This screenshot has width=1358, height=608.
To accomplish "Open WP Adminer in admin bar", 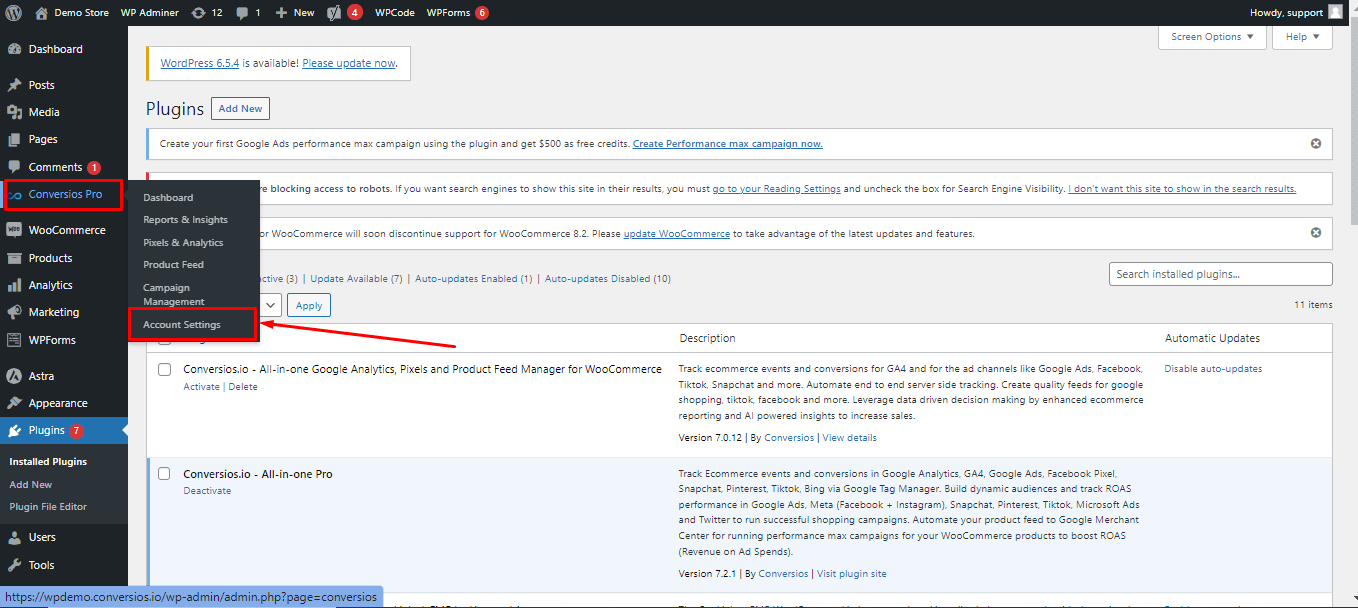I will pyautogui.click(x=150, y=13).
